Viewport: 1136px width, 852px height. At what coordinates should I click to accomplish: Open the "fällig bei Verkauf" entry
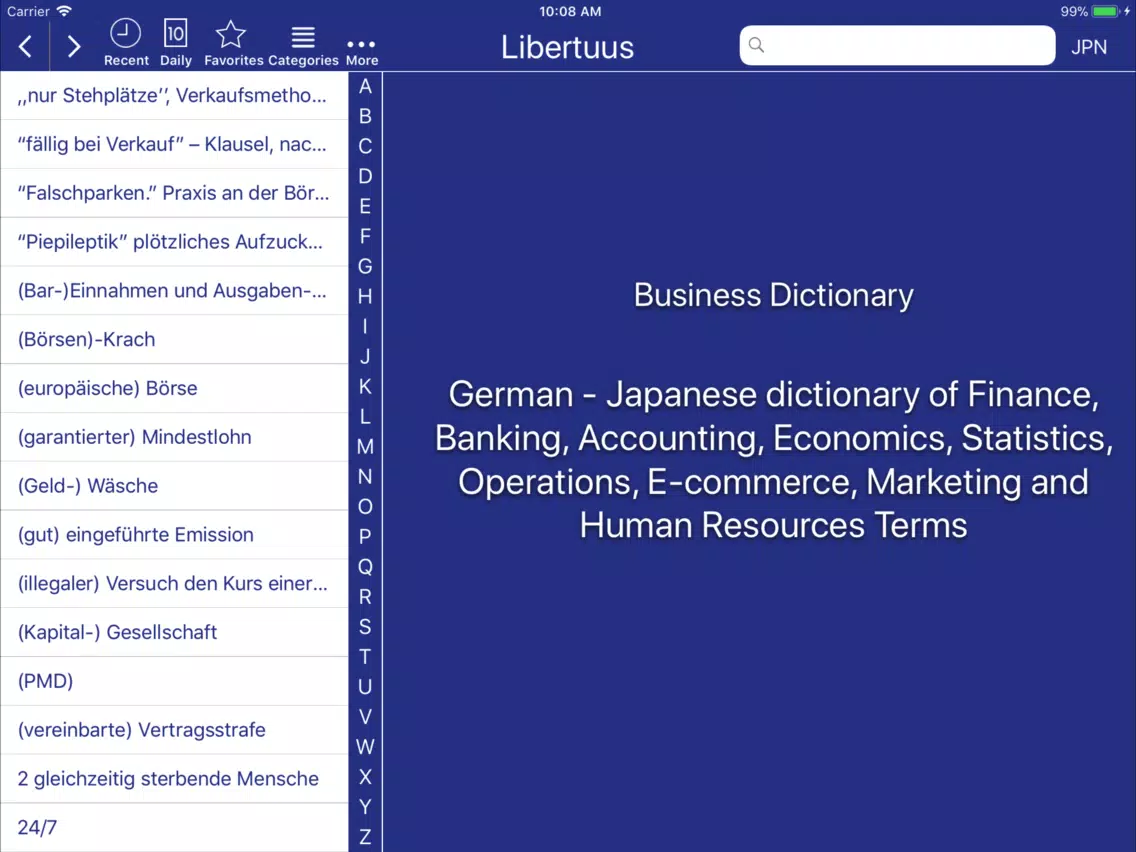click(174, 144)
